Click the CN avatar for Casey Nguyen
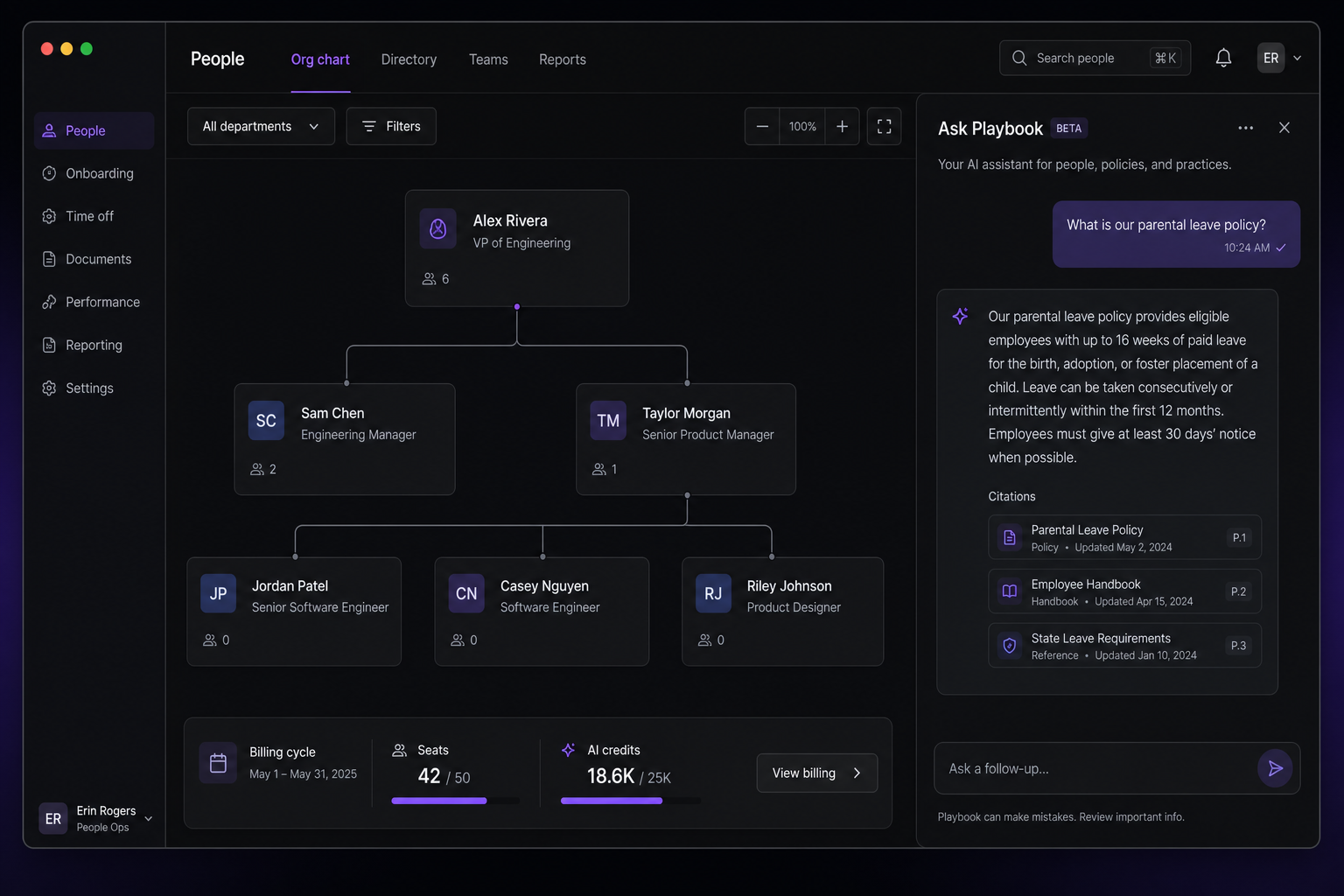Viewport: 1344px width, 896px height. 466,593
